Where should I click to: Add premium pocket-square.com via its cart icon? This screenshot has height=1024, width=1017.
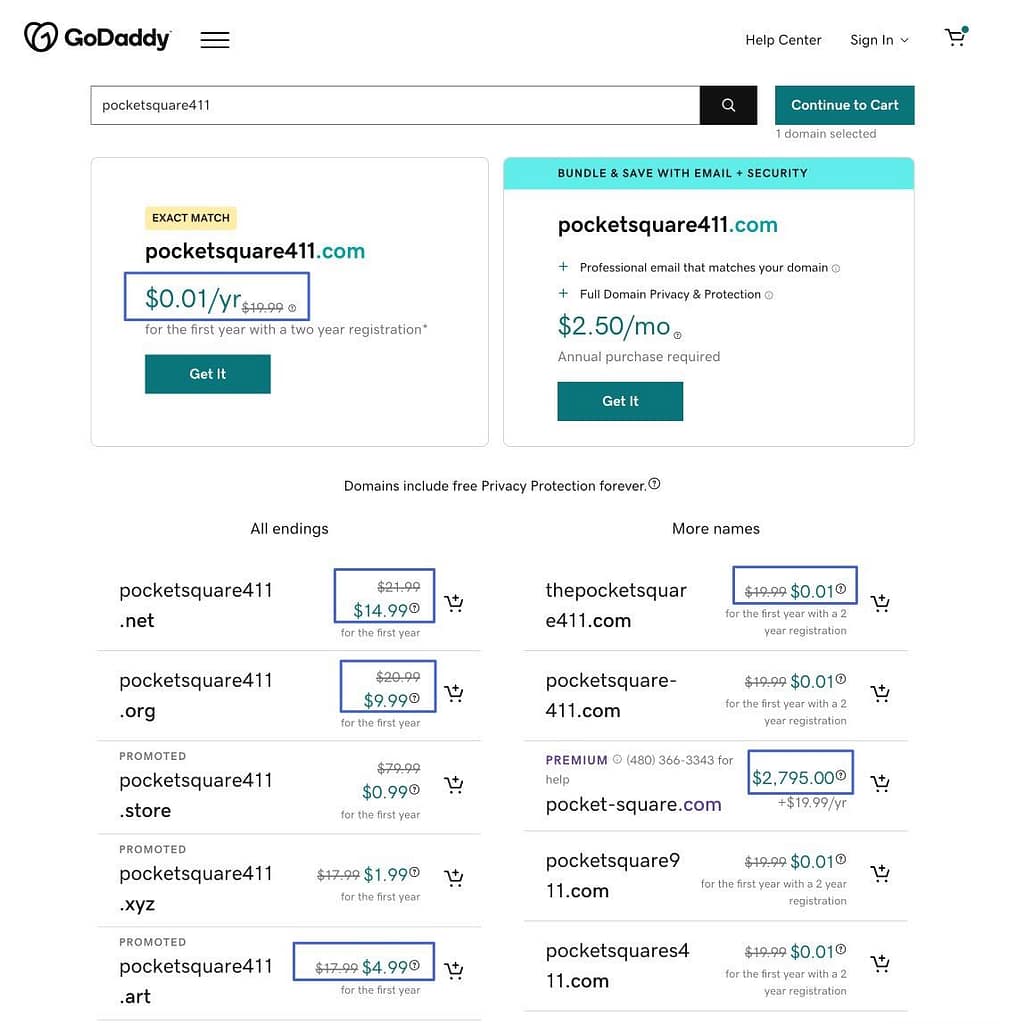point(880,783)
